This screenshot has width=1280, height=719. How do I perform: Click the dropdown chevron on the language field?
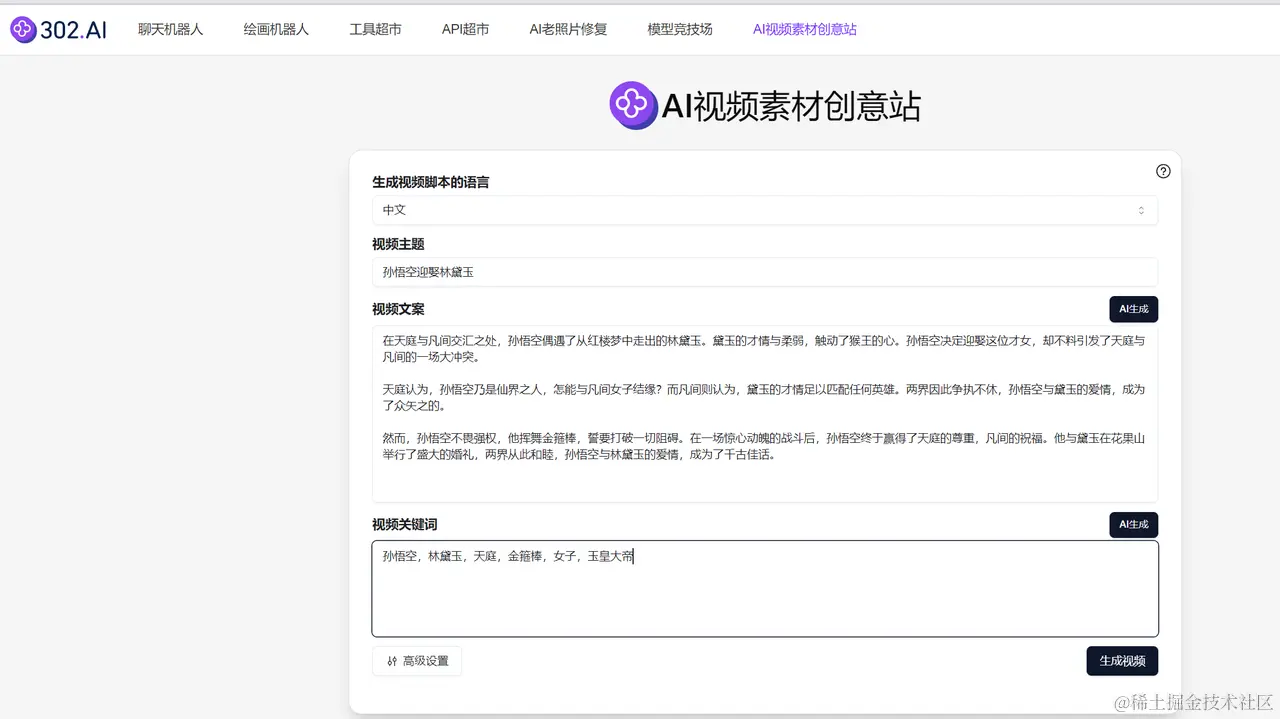click(1142, 210)
